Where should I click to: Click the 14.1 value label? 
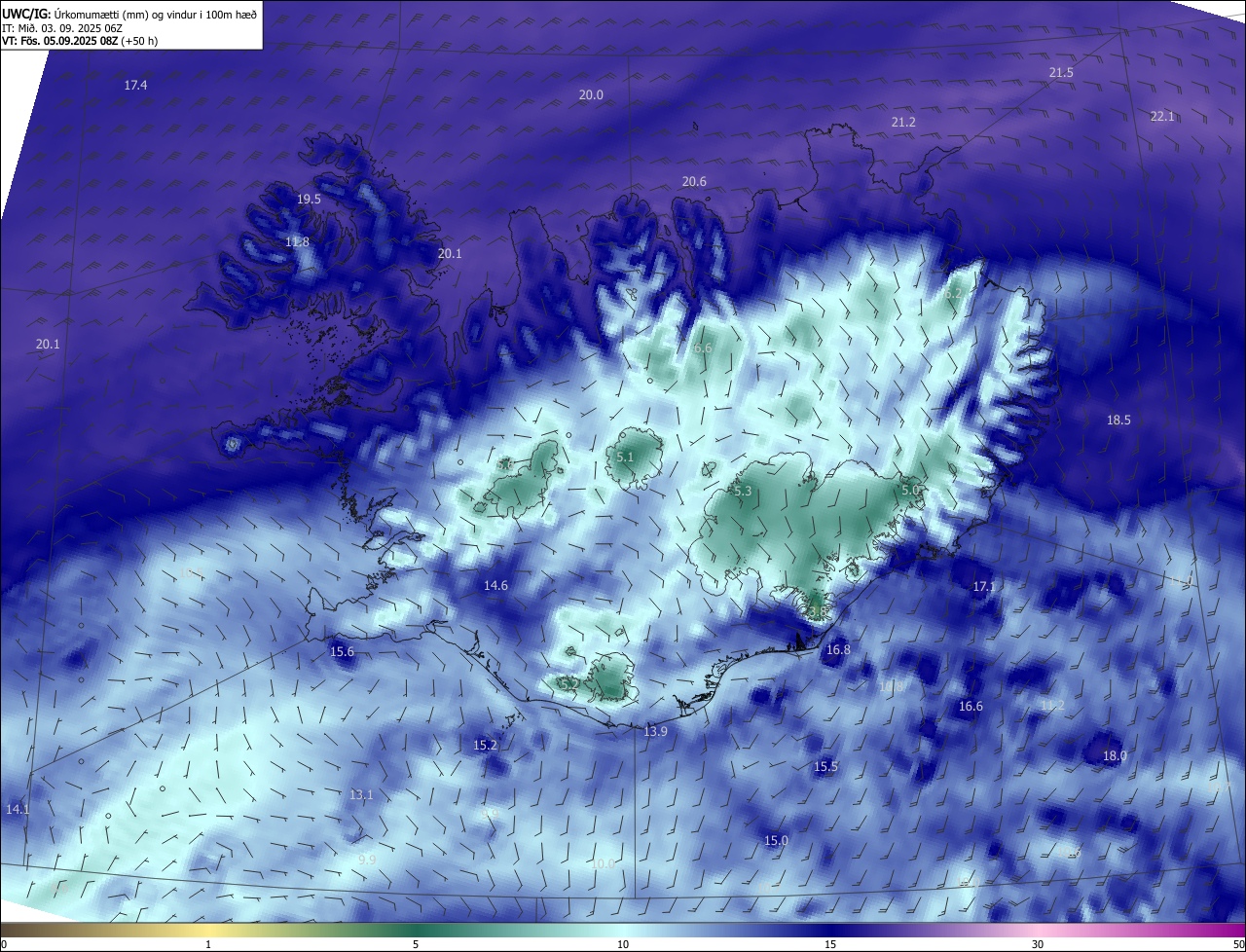[x=18, y=810]
